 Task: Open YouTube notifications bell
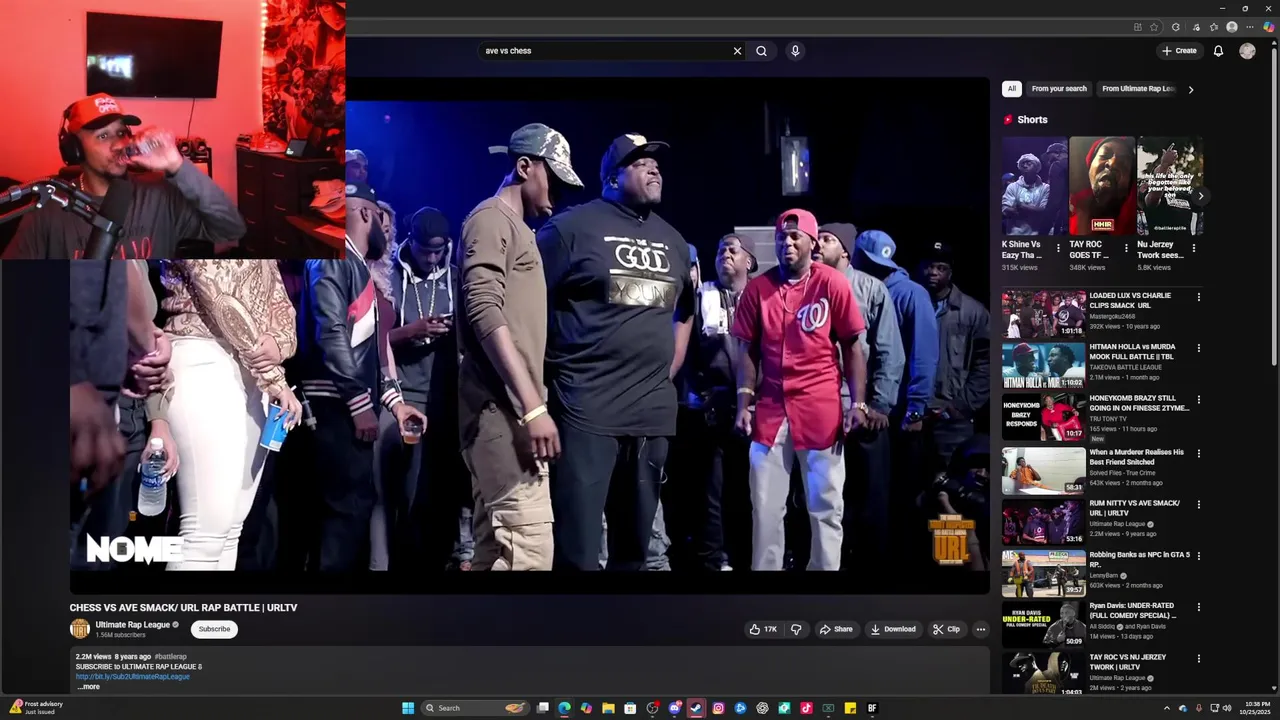click(x=1218, y=51)
